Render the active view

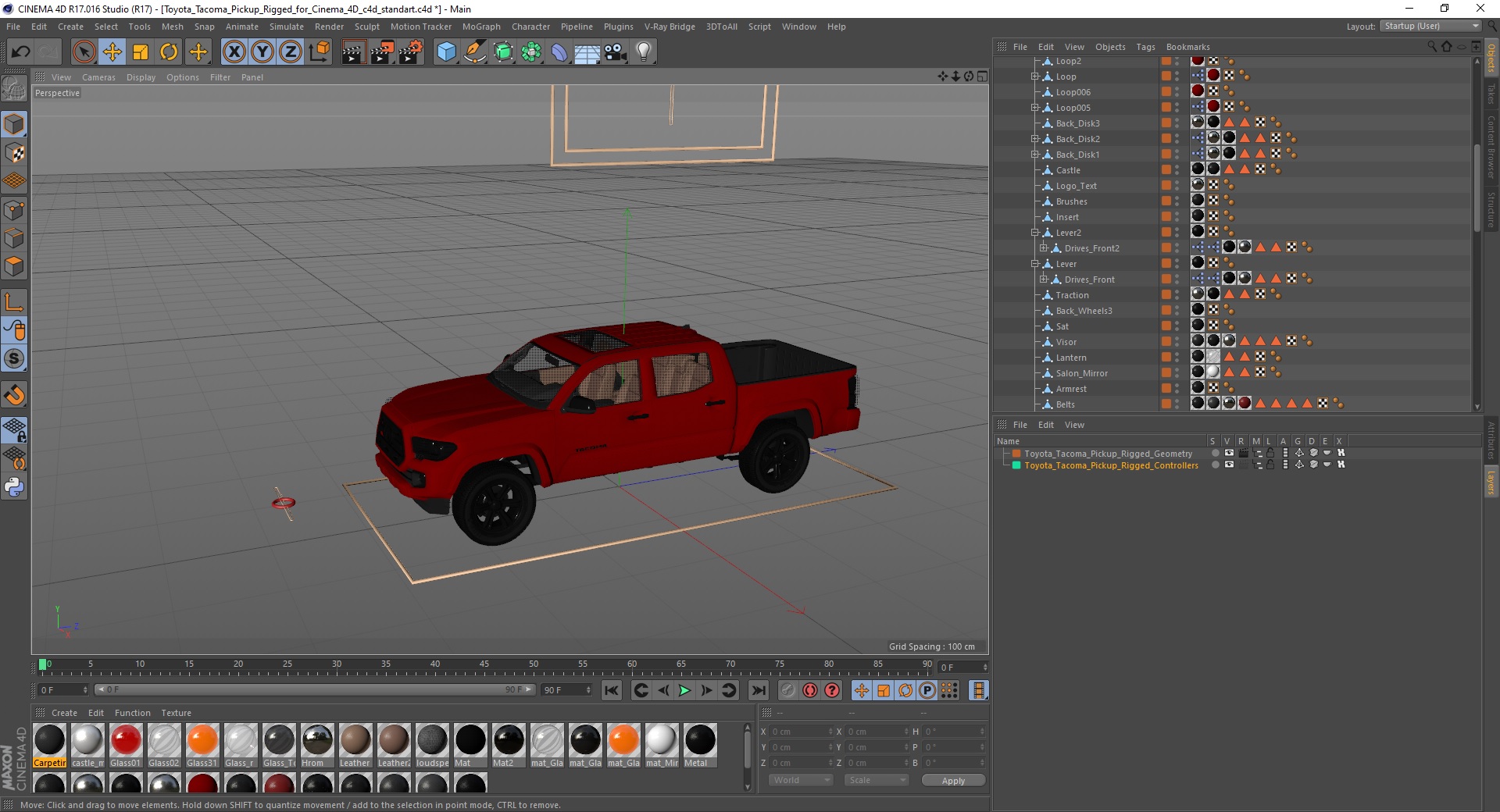coord(353,52)
